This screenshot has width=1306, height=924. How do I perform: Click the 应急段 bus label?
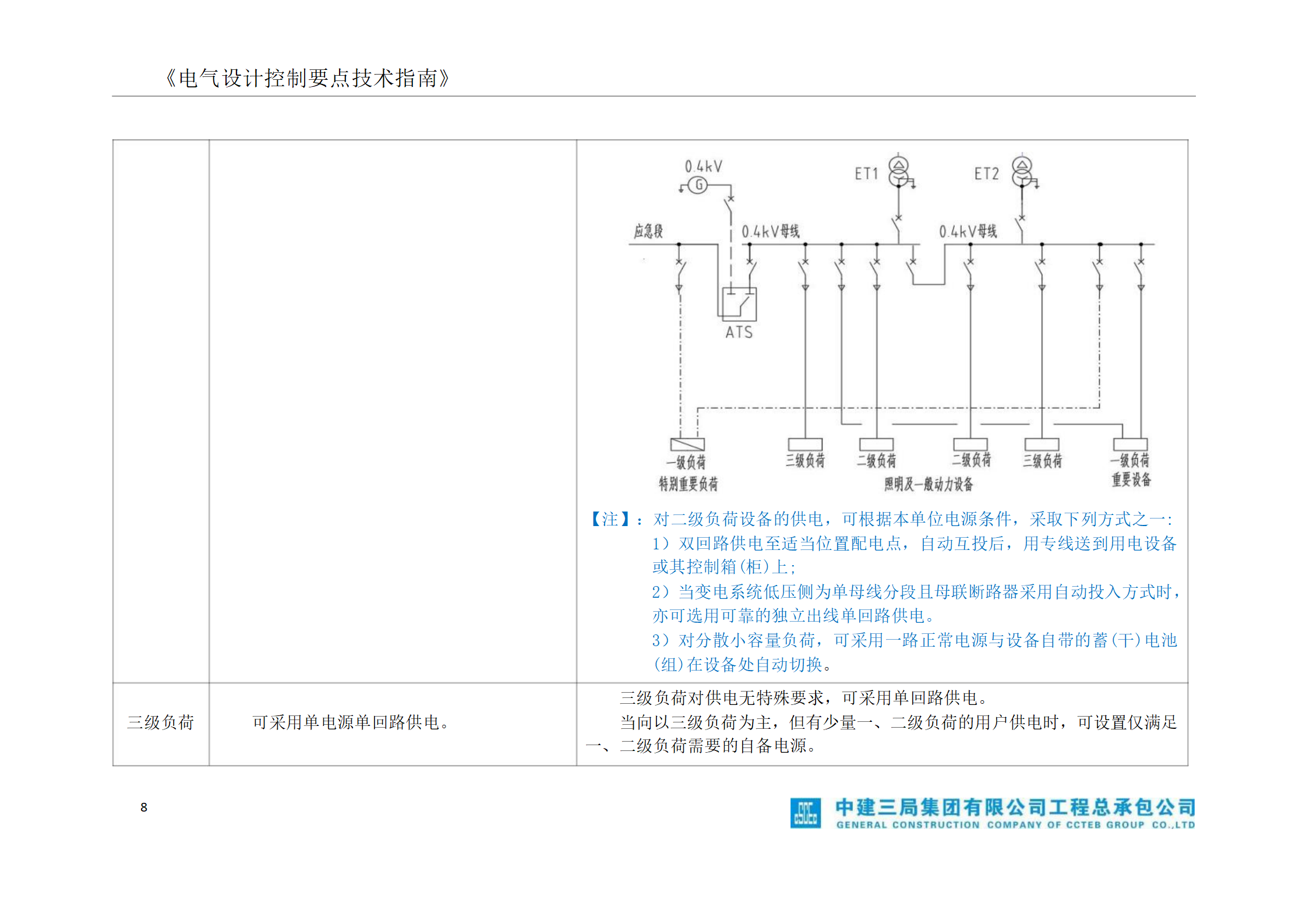648,231
